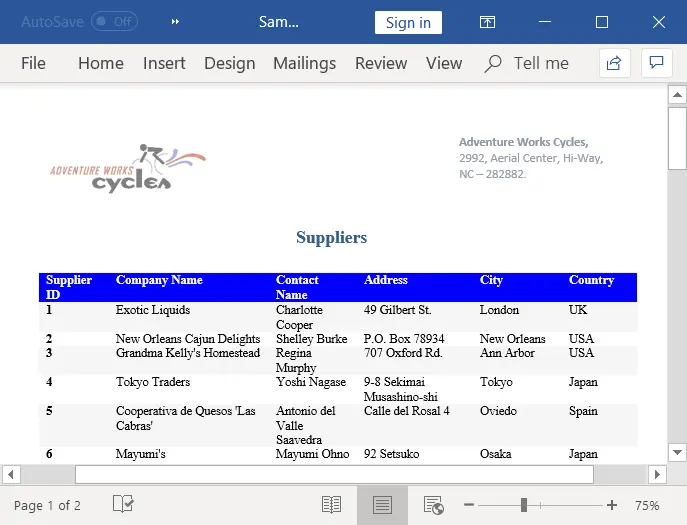Click the vertical scrollbar up arrow

click(x=677, y=95)
